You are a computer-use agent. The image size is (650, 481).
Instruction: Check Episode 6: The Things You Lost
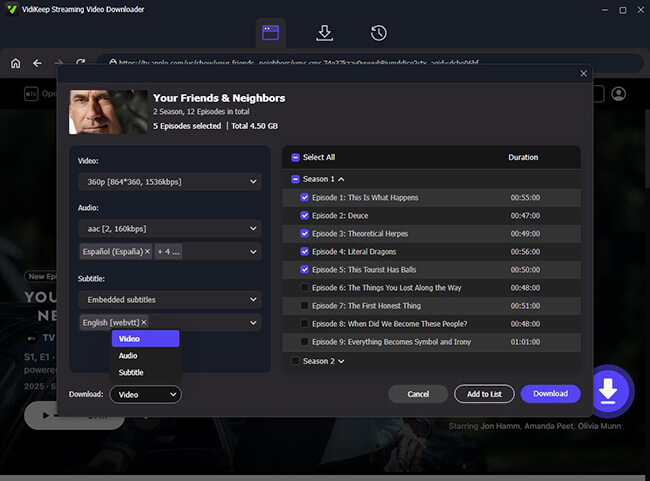(304, 287)
